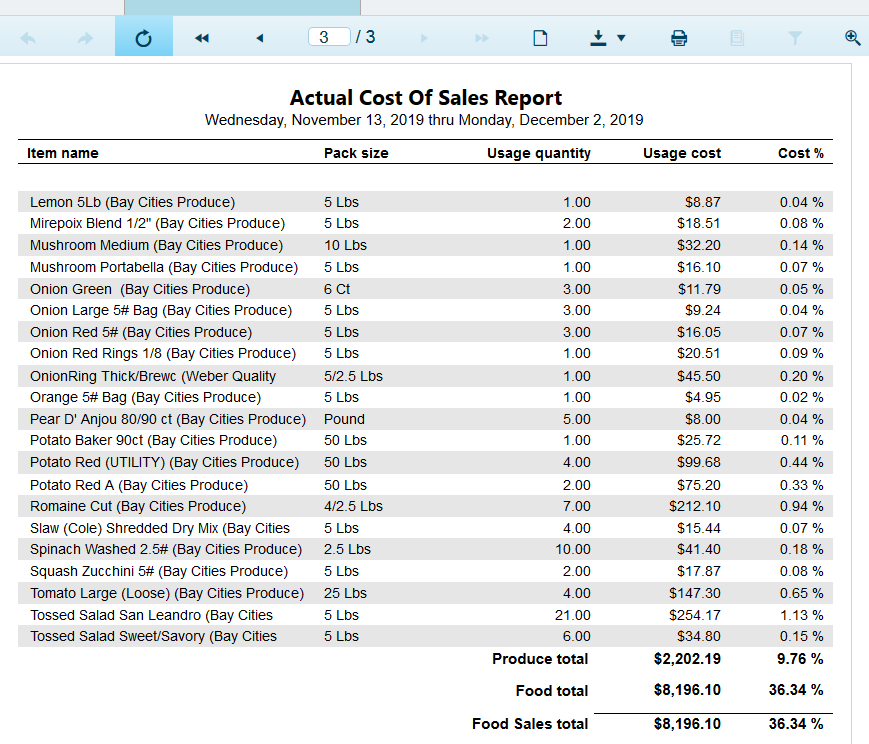This screenshot has height=744, width=869.
Task: Jump to the first page of the report
Action: [202, 37]
